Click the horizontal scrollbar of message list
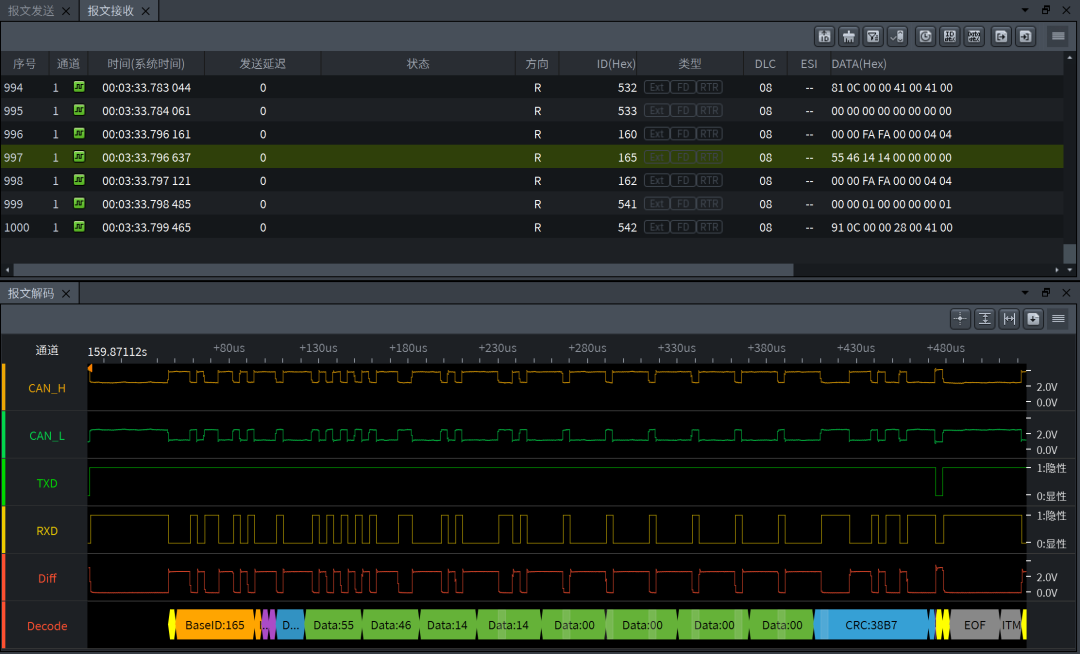 (x=400, y=270)
